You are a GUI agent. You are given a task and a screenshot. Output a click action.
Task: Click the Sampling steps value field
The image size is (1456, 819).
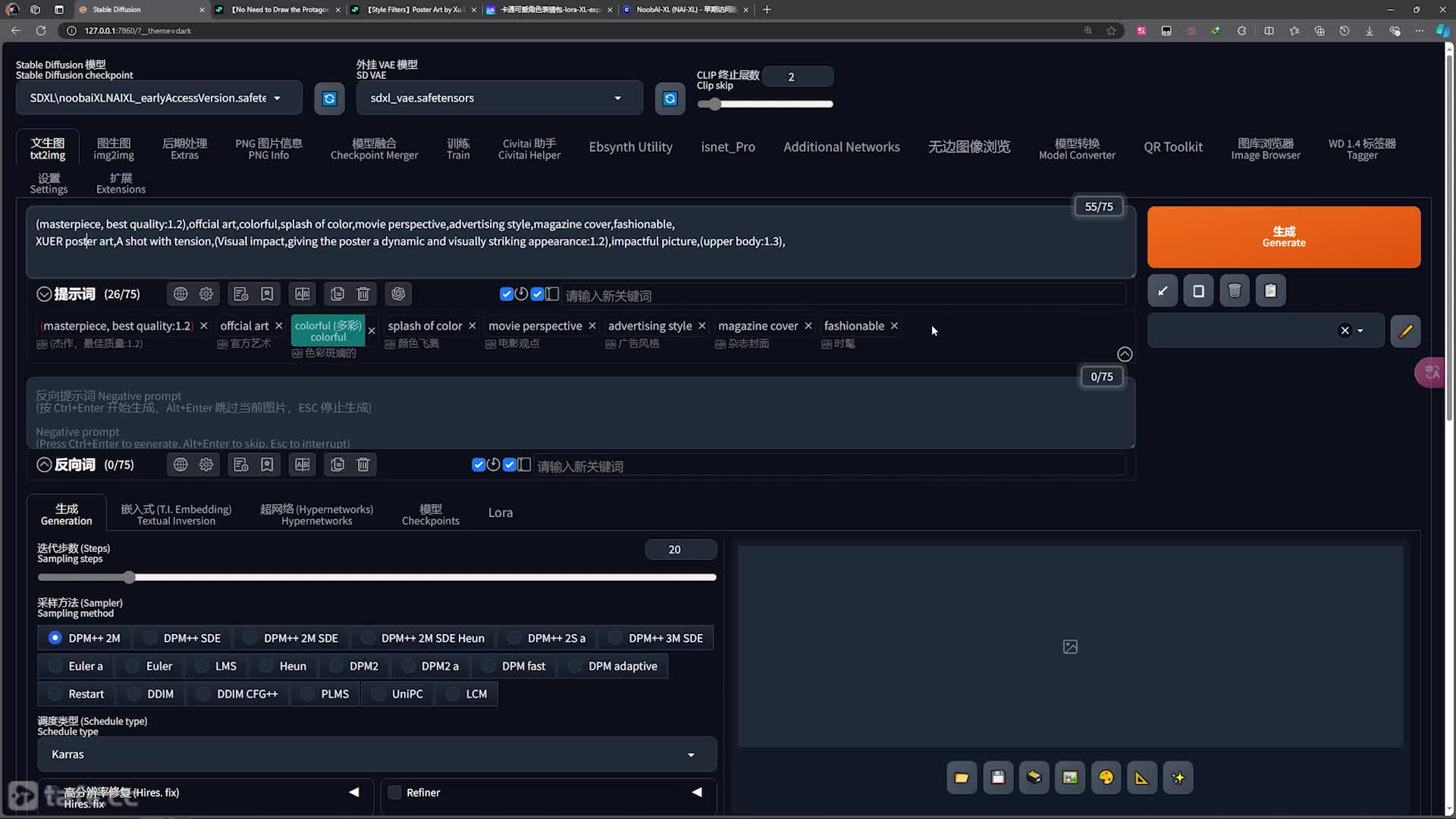click(x=680, y=549)
